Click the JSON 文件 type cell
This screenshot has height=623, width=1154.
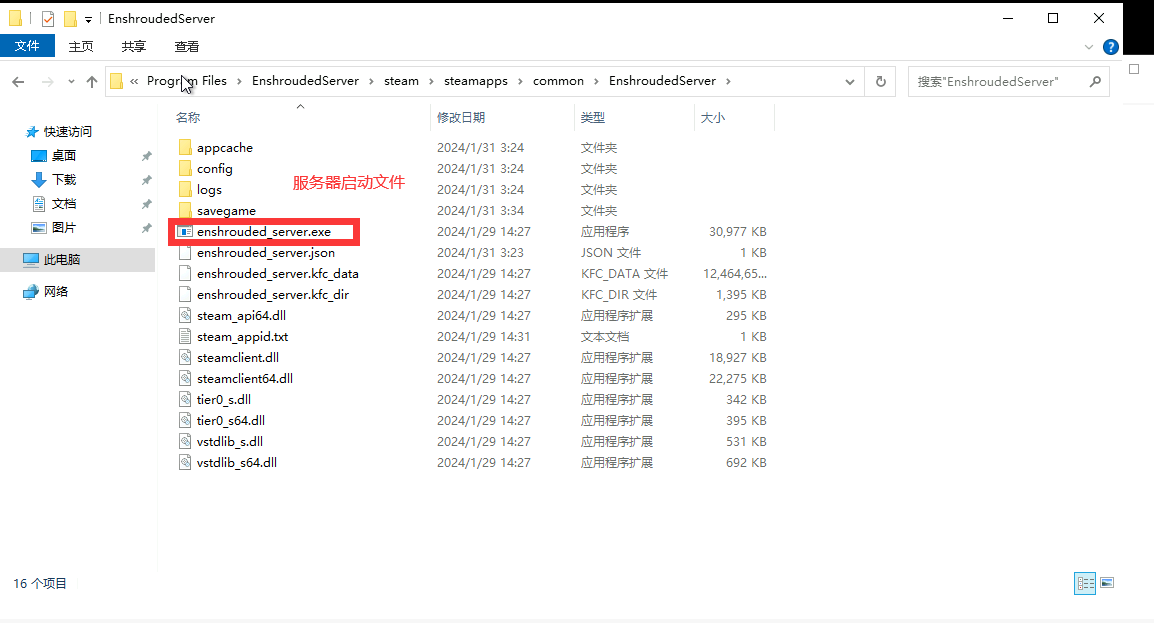pyautogui.click(x=611, y=253)
